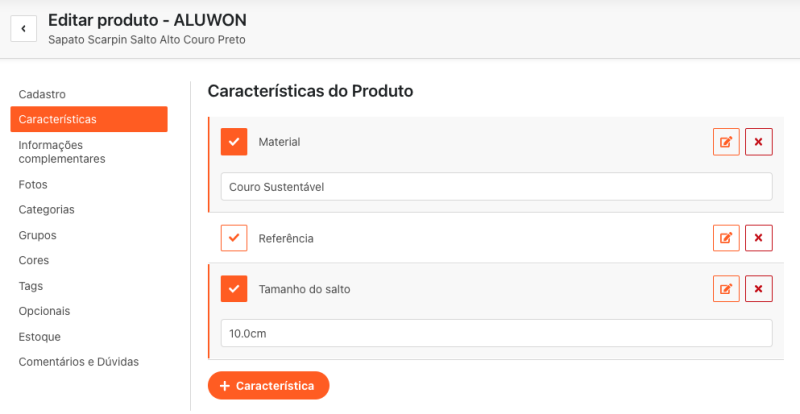Go to Informações complementares
800x414 pixels.
pos(61,151)
